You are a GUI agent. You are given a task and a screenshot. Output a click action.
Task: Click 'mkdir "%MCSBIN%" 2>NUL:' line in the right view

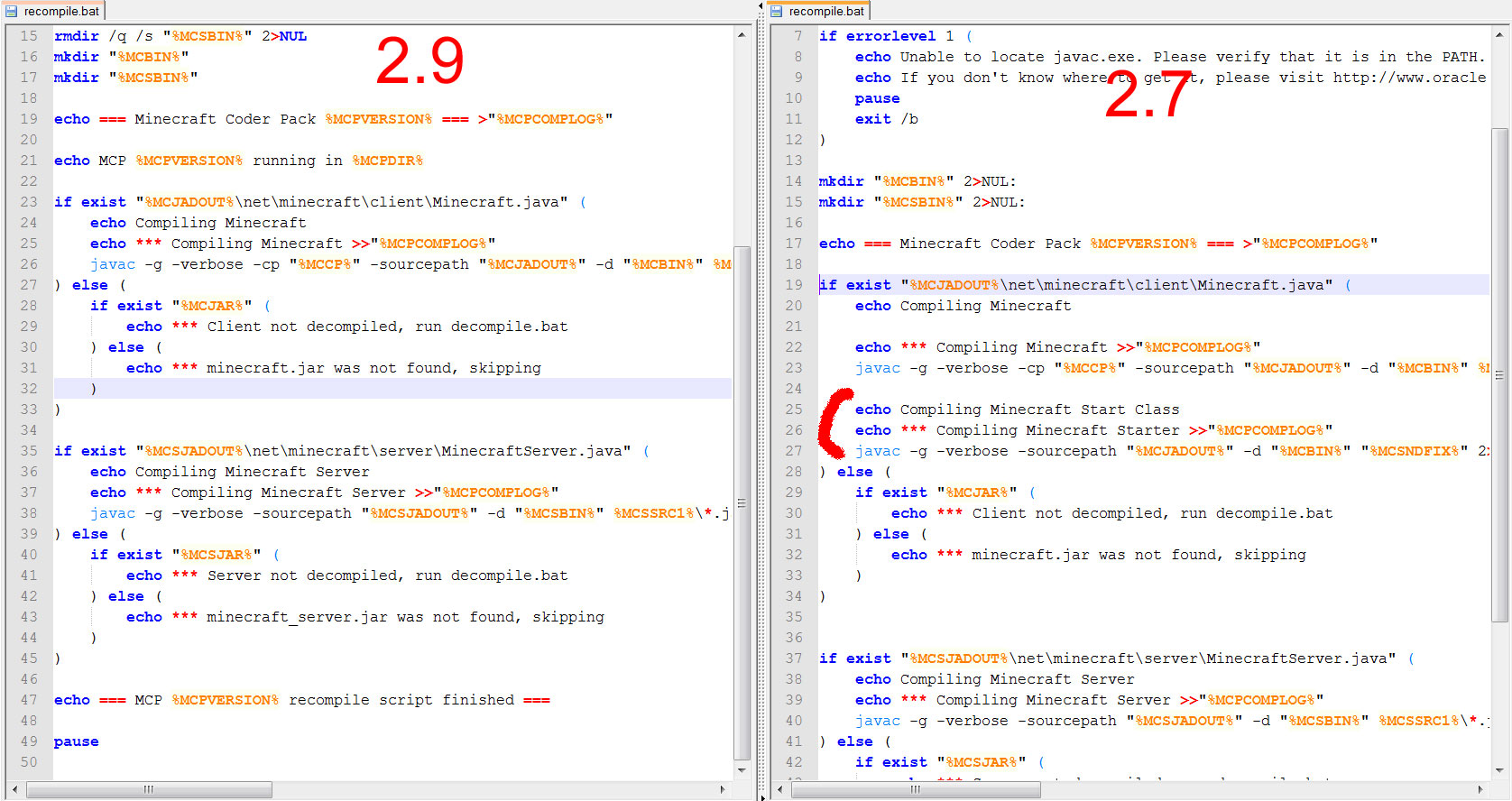click(x=922, y=202)
